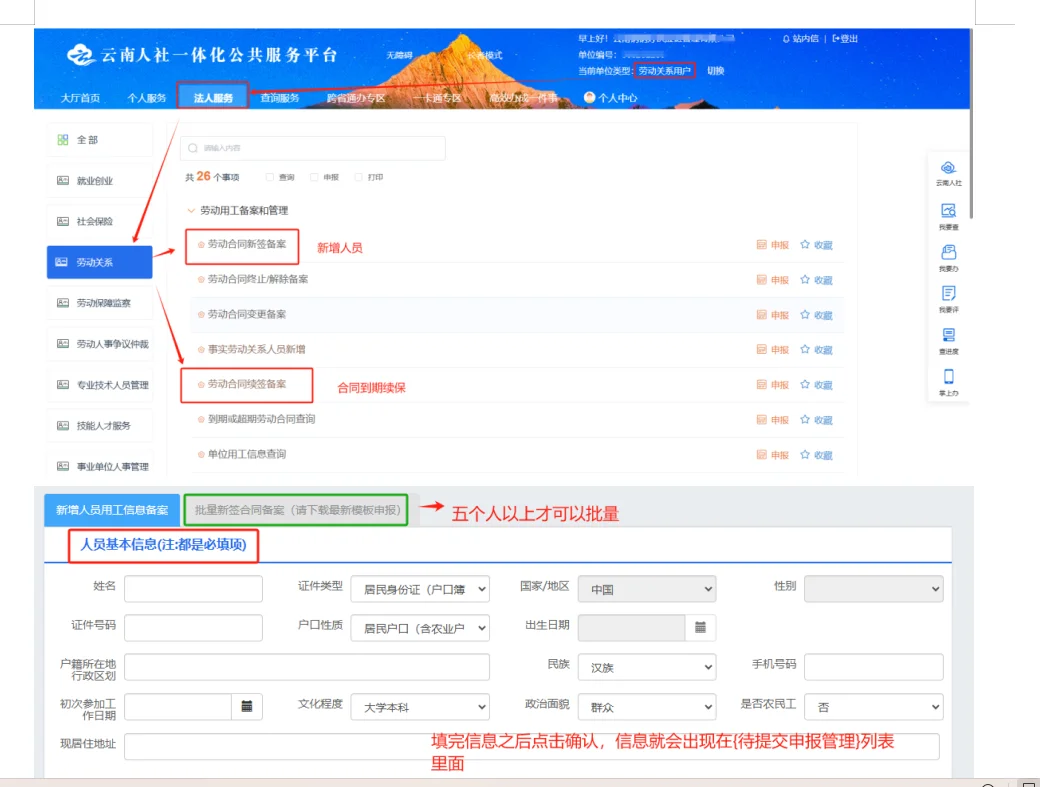Viewport: 1040px width, 787px height.
Task: Select 就业创业 category in sidebar
Action: [x=99, y=180]
